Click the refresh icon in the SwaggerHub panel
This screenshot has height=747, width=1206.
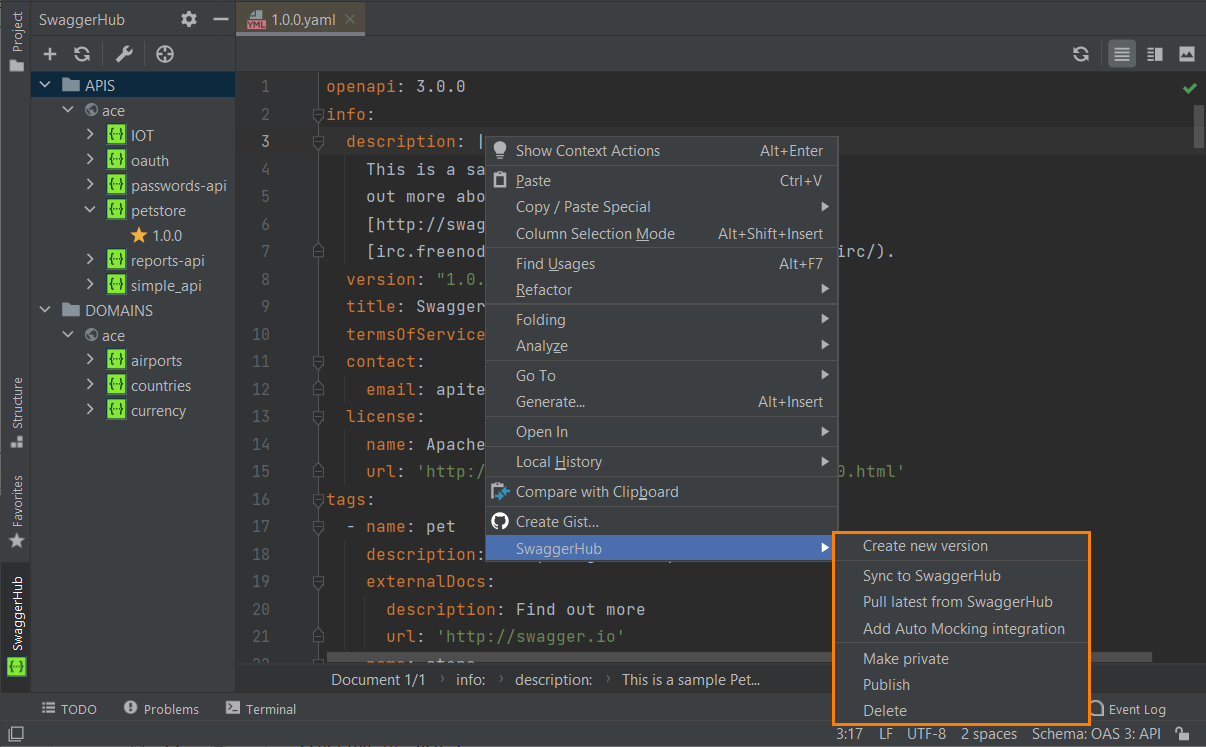click(x=84, y=54)
